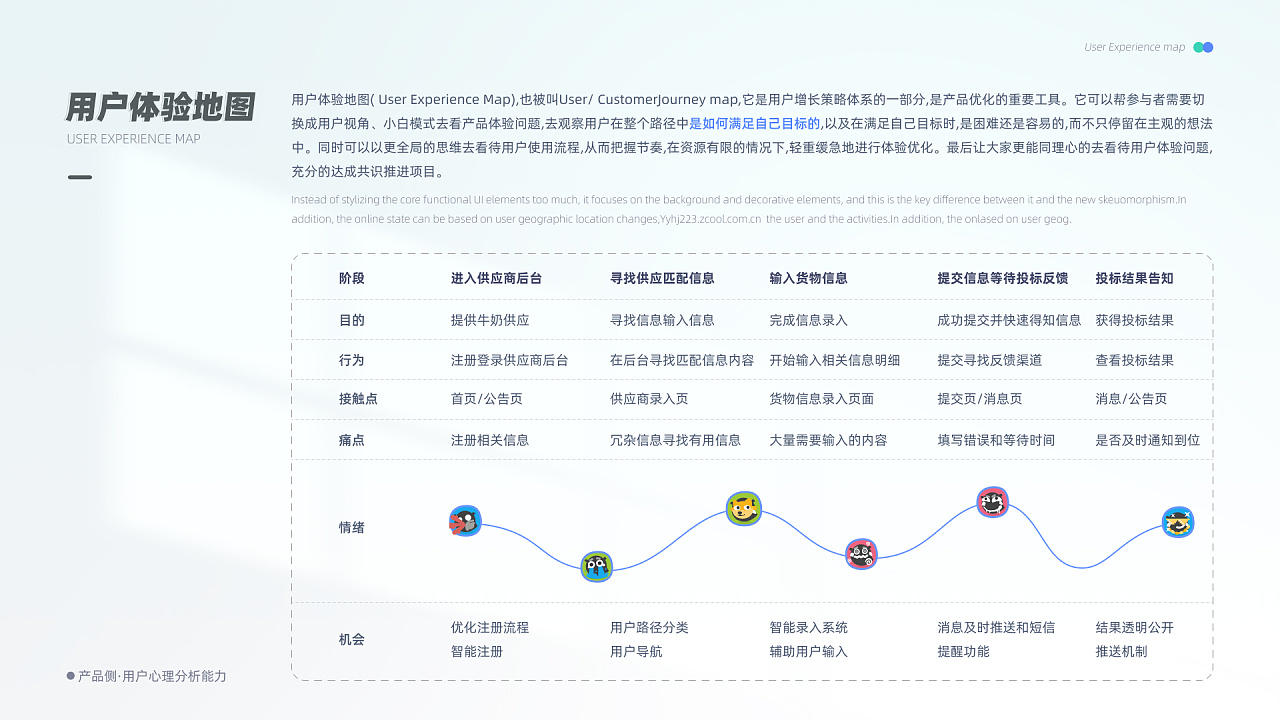1280x720 pixels.
Task: Click the 用户路径分类 opportunity text
Action: click(x=649, y=628)
